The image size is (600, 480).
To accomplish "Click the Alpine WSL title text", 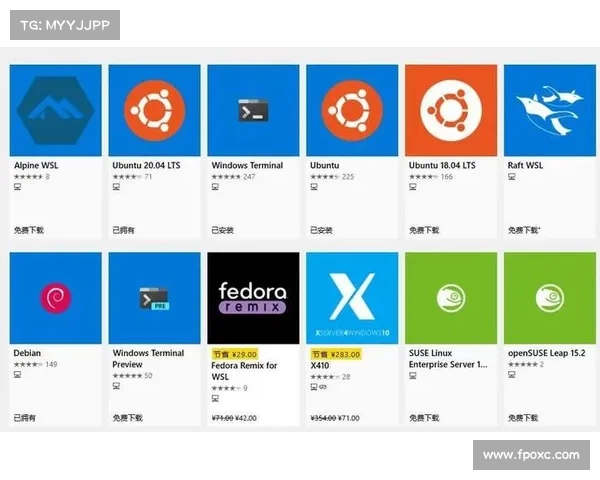I will (36, 165).
